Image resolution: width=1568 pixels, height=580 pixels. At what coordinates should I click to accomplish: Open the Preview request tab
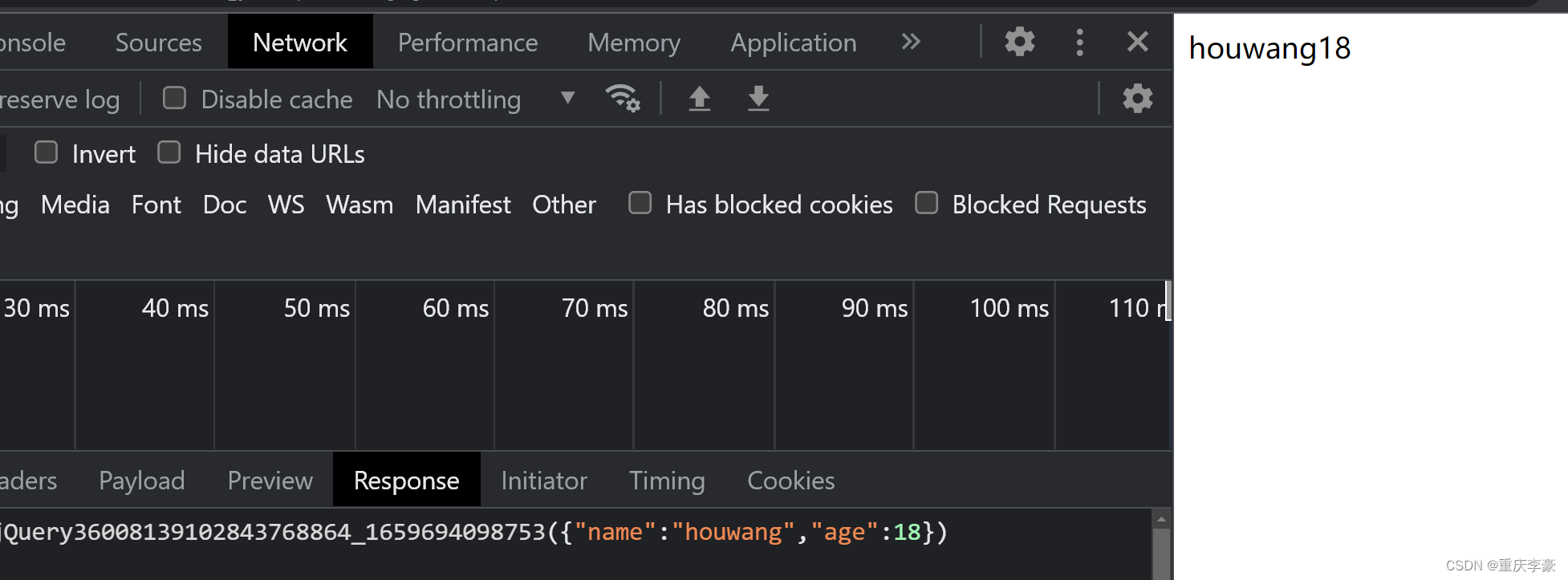tap(270, 481)
